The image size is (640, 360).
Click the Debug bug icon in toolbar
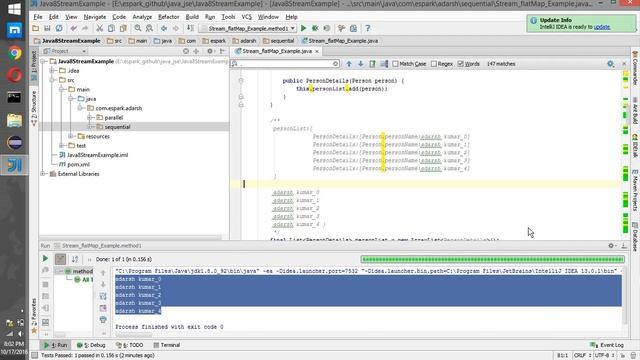coord(315,29)
